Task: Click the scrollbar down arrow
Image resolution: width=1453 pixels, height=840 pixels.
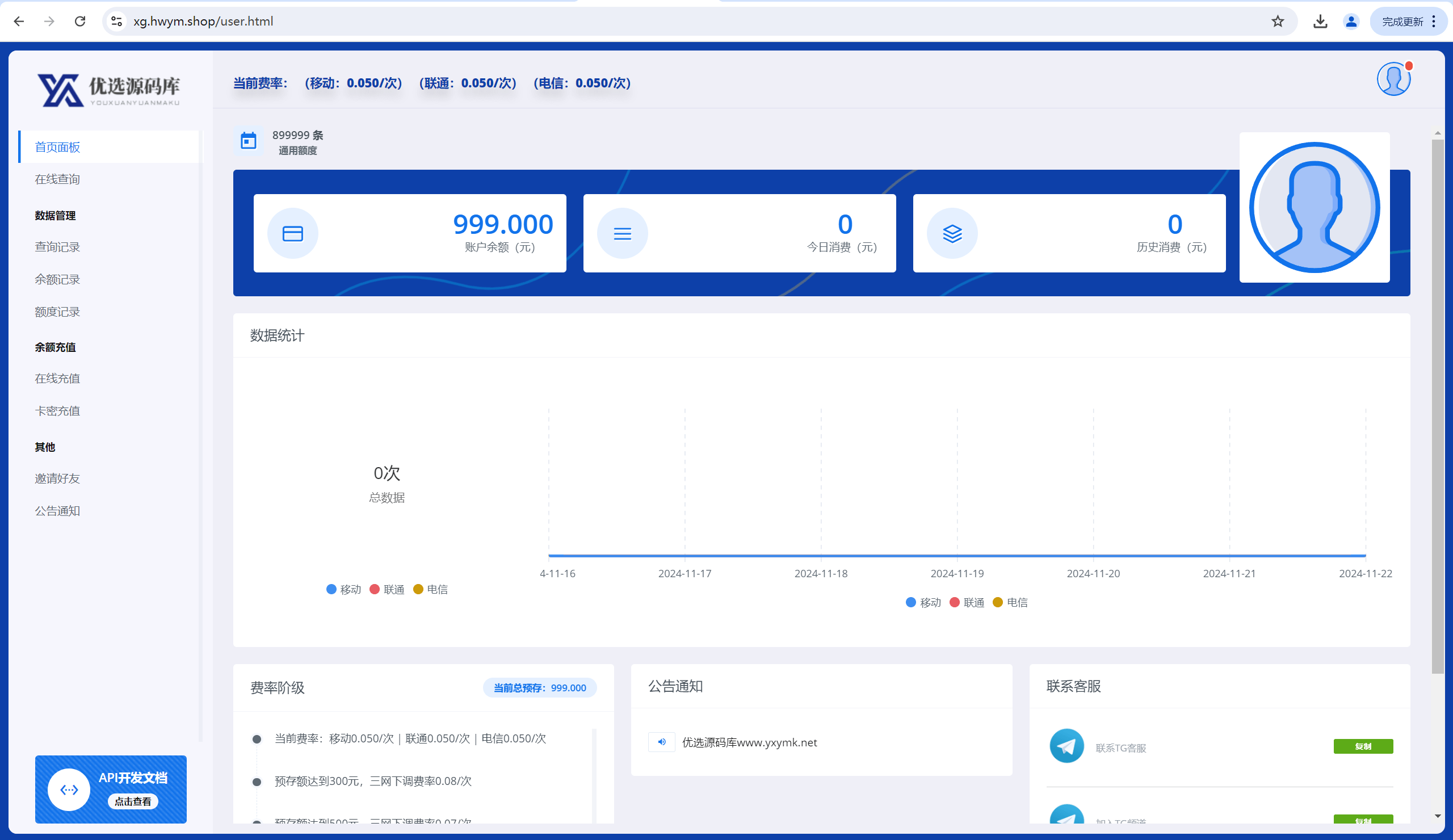Action: [1438, 816]
